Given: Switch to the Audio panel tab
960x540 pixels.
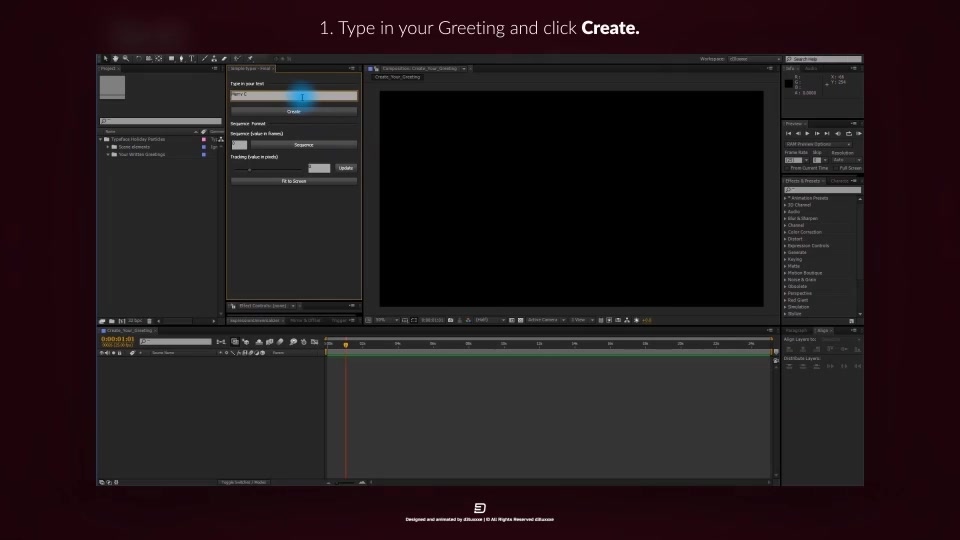Looking at the screenshot, I should 811,69.
